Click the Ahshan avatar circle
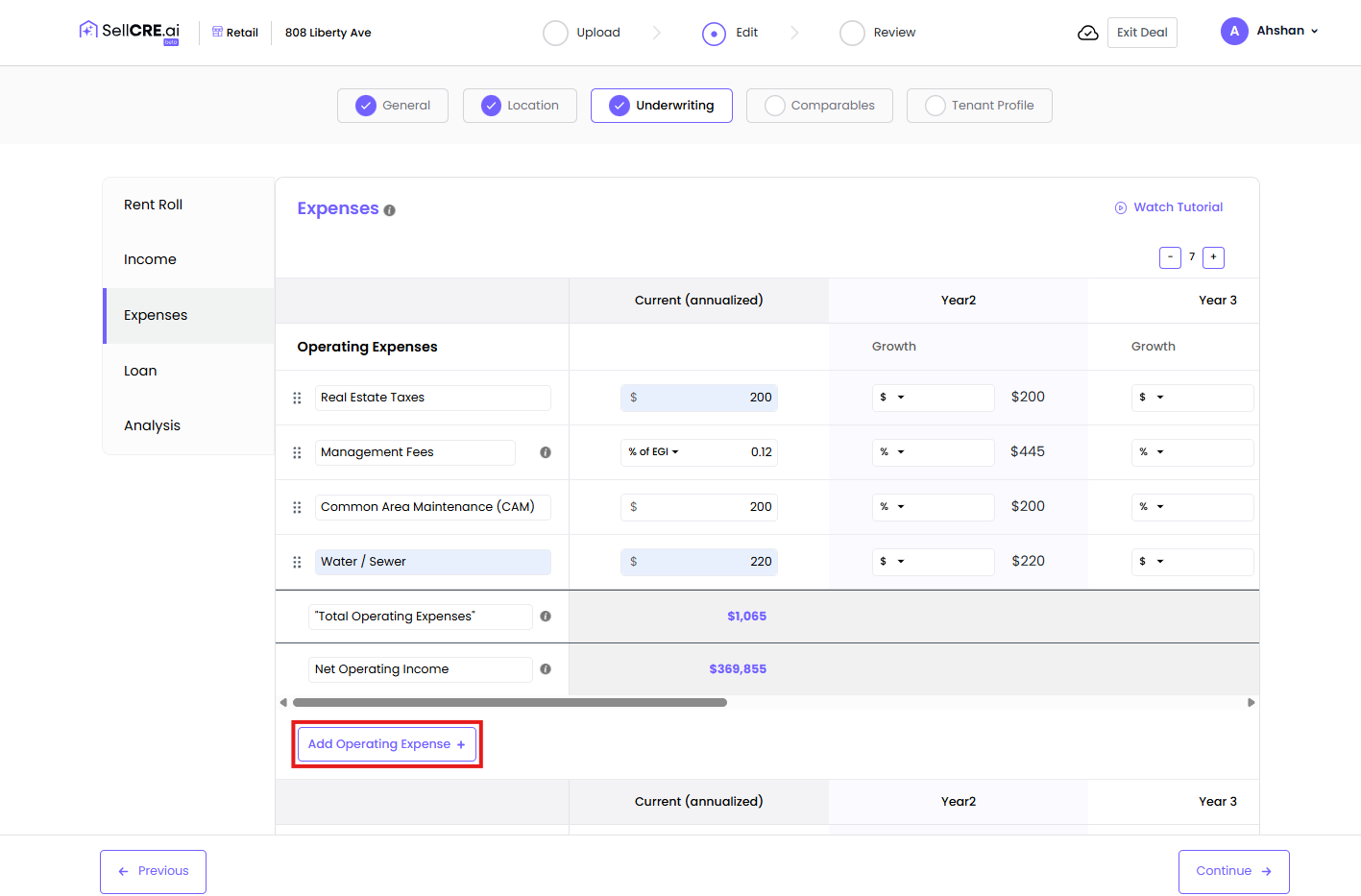The height and width of the screenshot is (896, 1361). coord(1234,32)
